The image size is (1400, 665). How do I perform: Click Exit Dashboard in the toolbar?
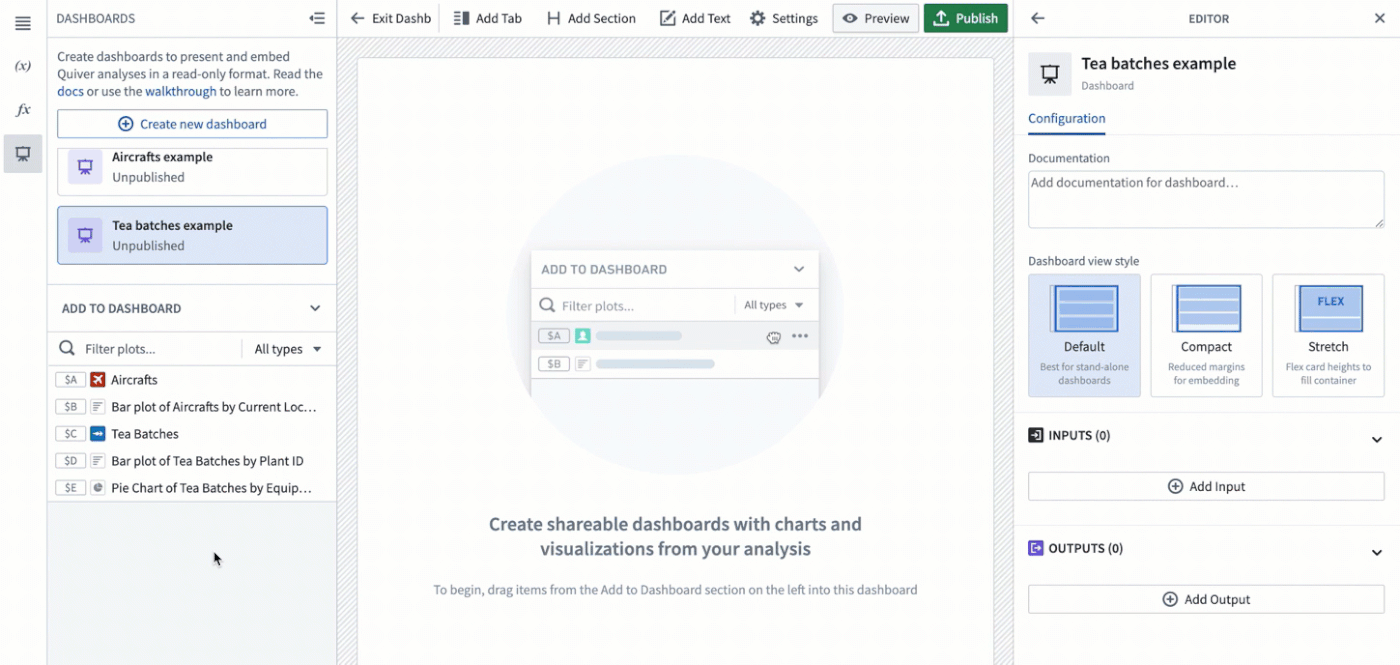tap(390, 18)
